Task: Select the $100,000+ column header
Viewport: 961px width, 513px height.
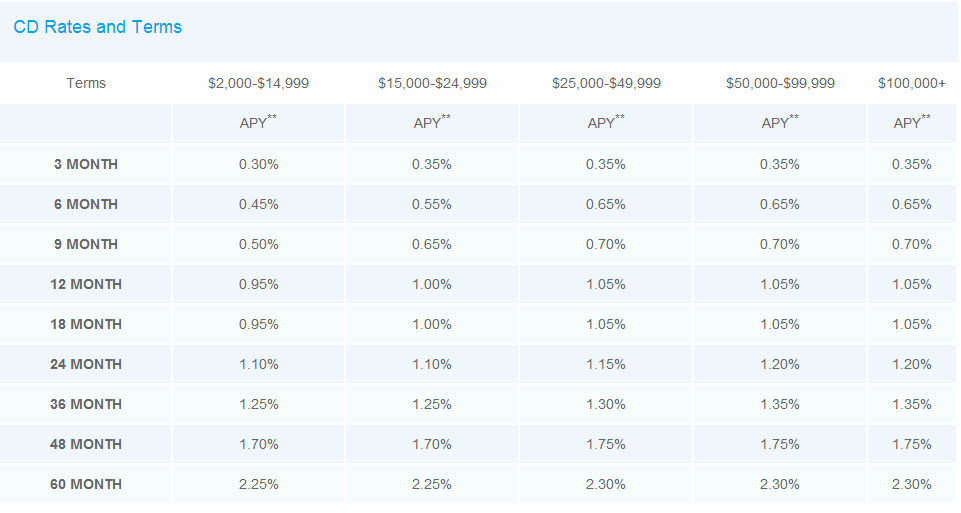Action: [912, 83]
